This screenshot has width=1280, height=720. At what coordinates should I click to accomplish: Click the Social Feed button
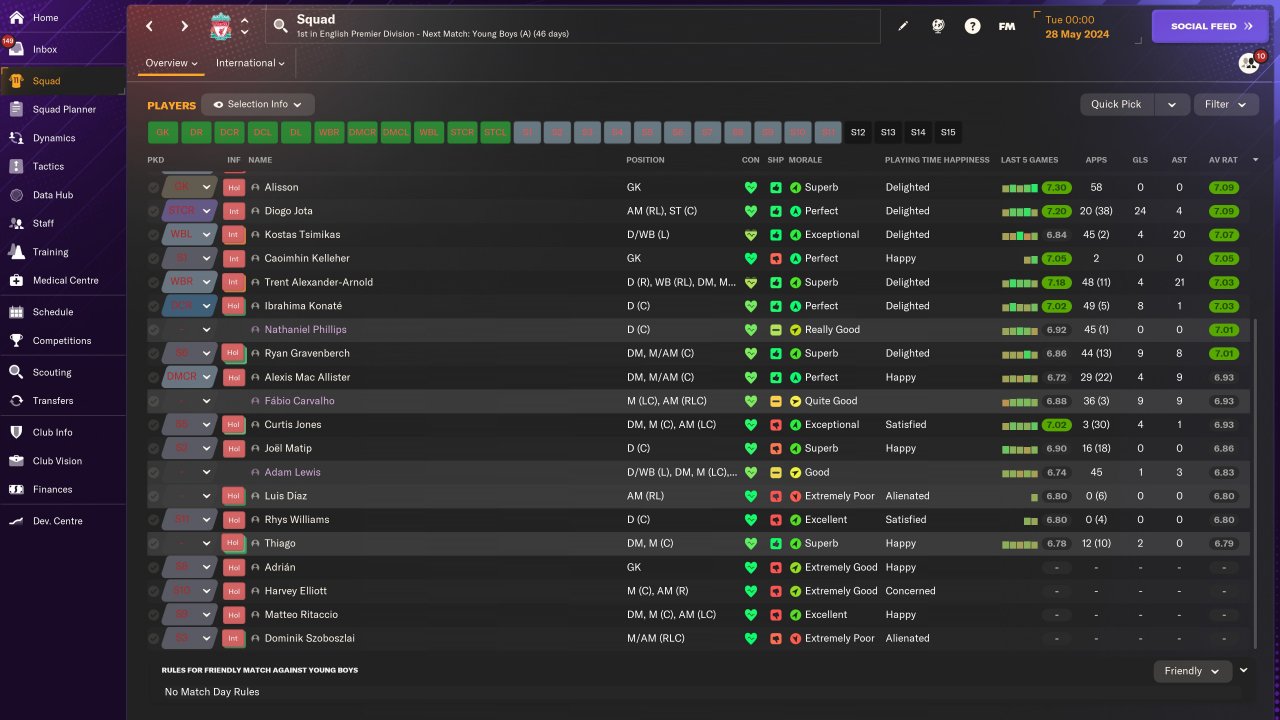(x=1211, y=26)
